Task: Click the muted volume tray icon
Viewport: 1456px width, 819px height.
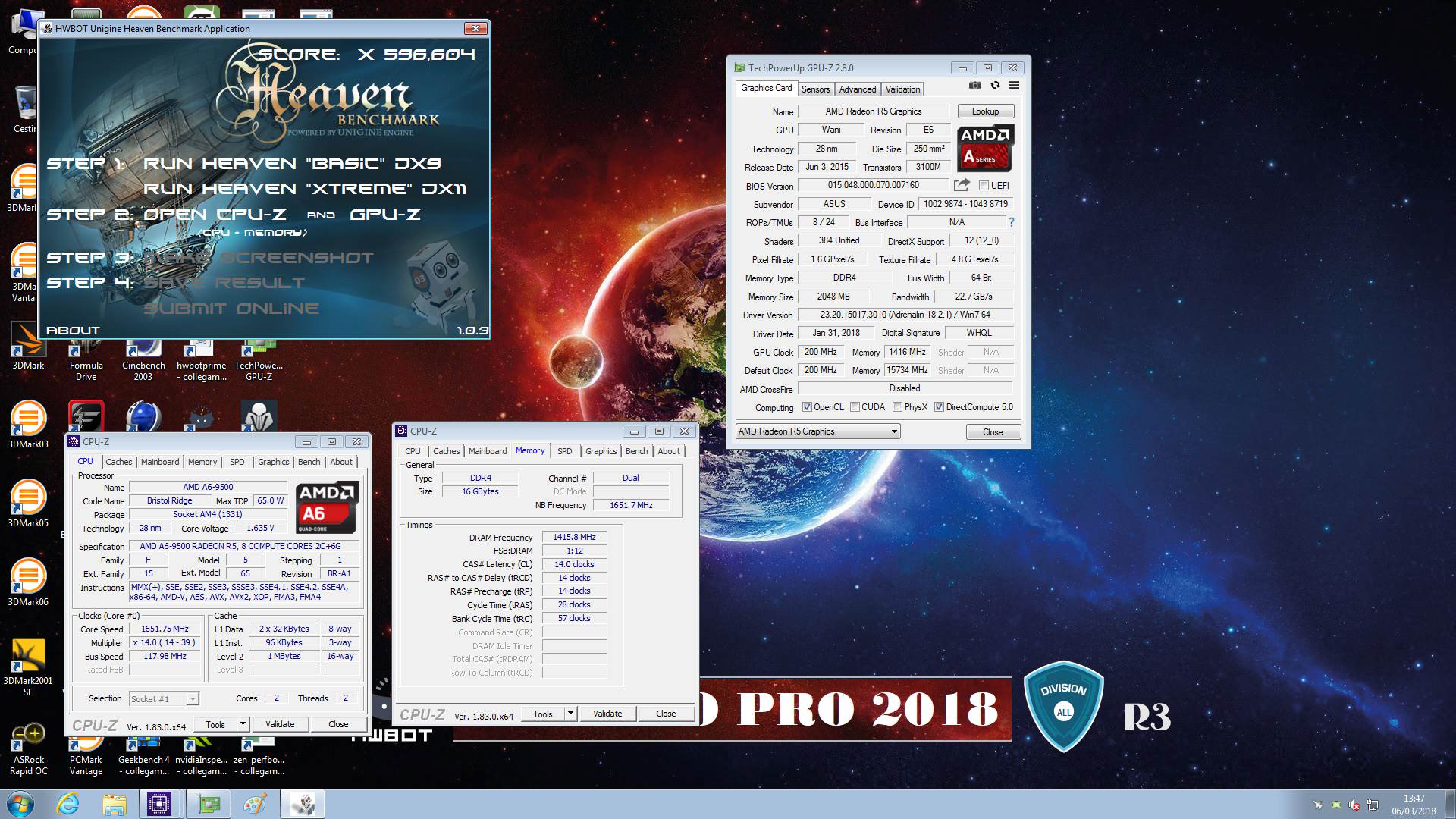Action: [1355, 805]
